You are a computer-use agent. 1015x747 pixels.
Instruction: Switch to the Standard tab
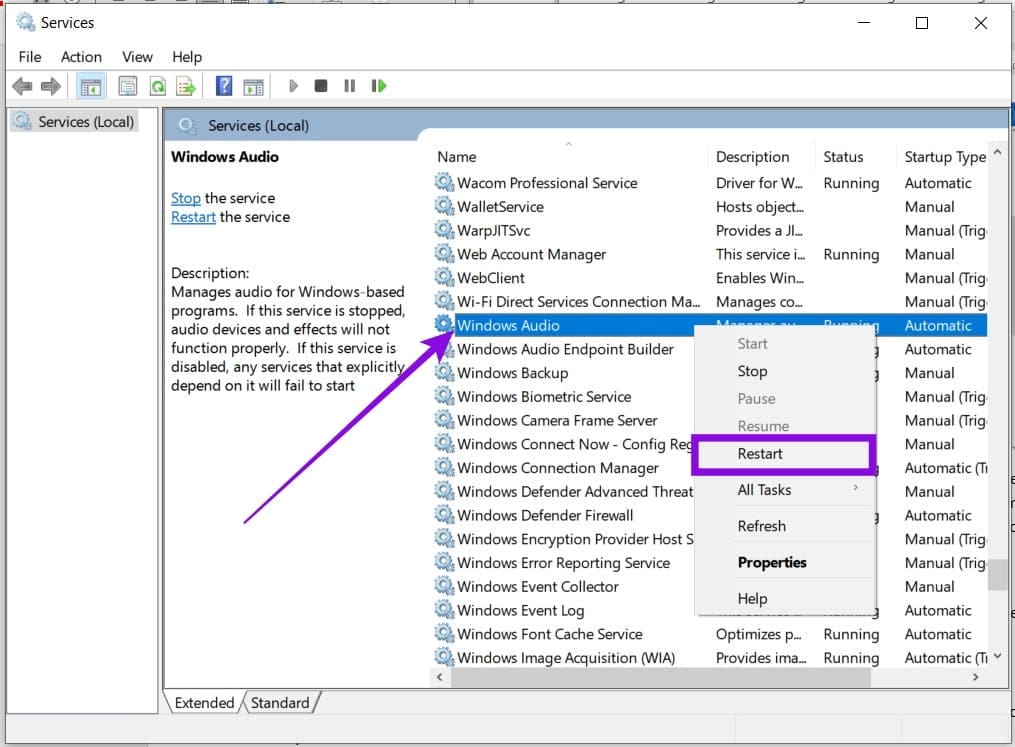(x=280, y=702)
